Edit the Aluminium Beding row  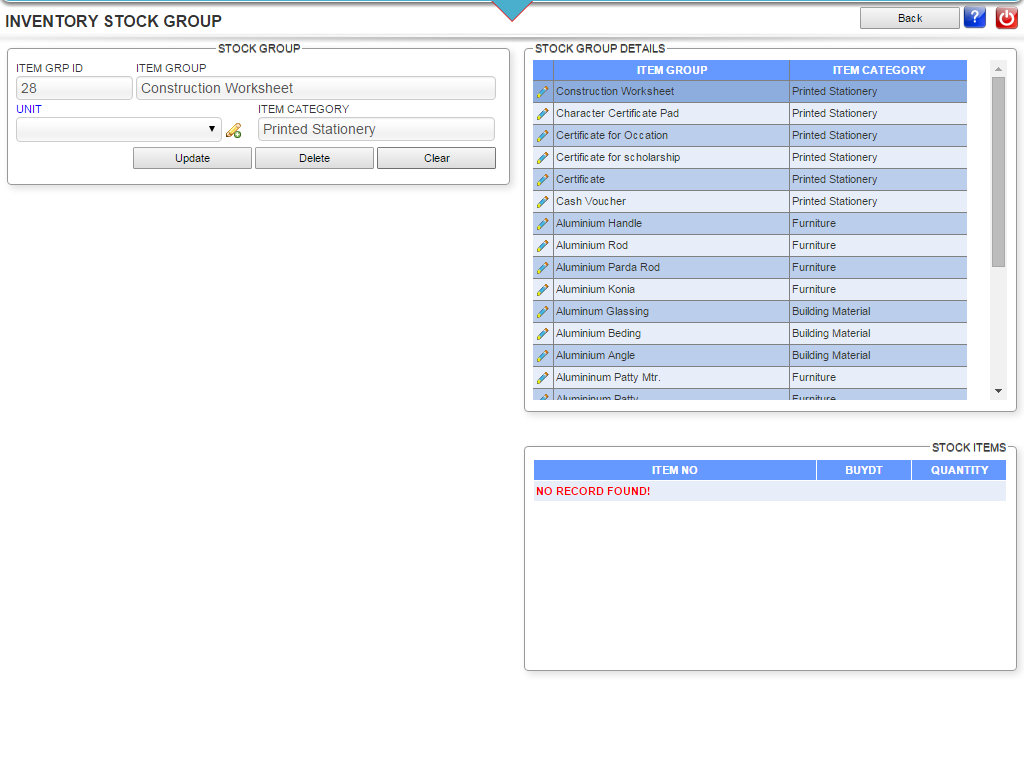[x=543, y=334]
